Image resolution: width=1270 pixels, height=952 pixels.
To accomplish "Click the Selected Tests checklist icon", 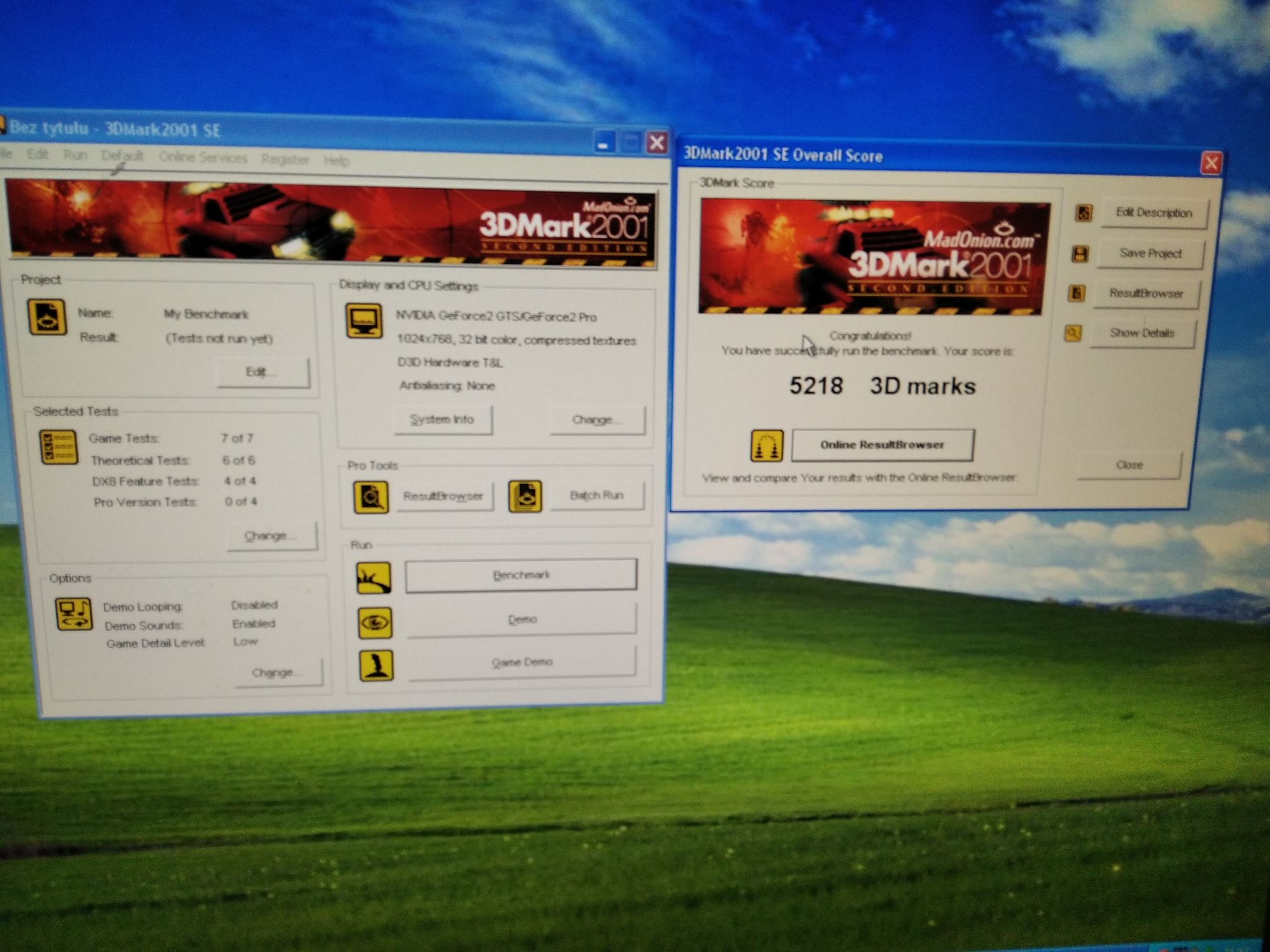I will 59,447.
